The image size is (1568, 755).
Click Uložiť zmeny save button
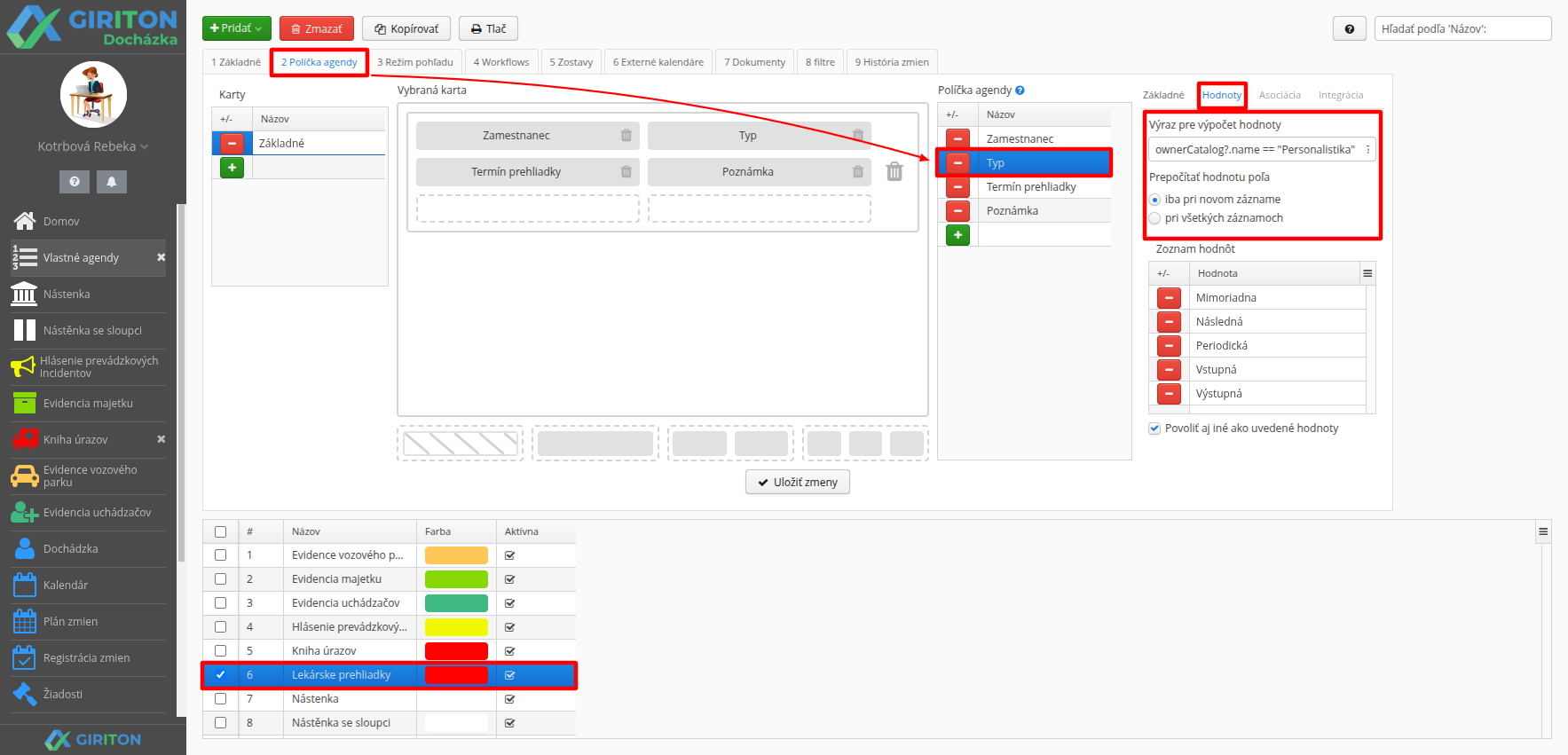tap(798, 482)
